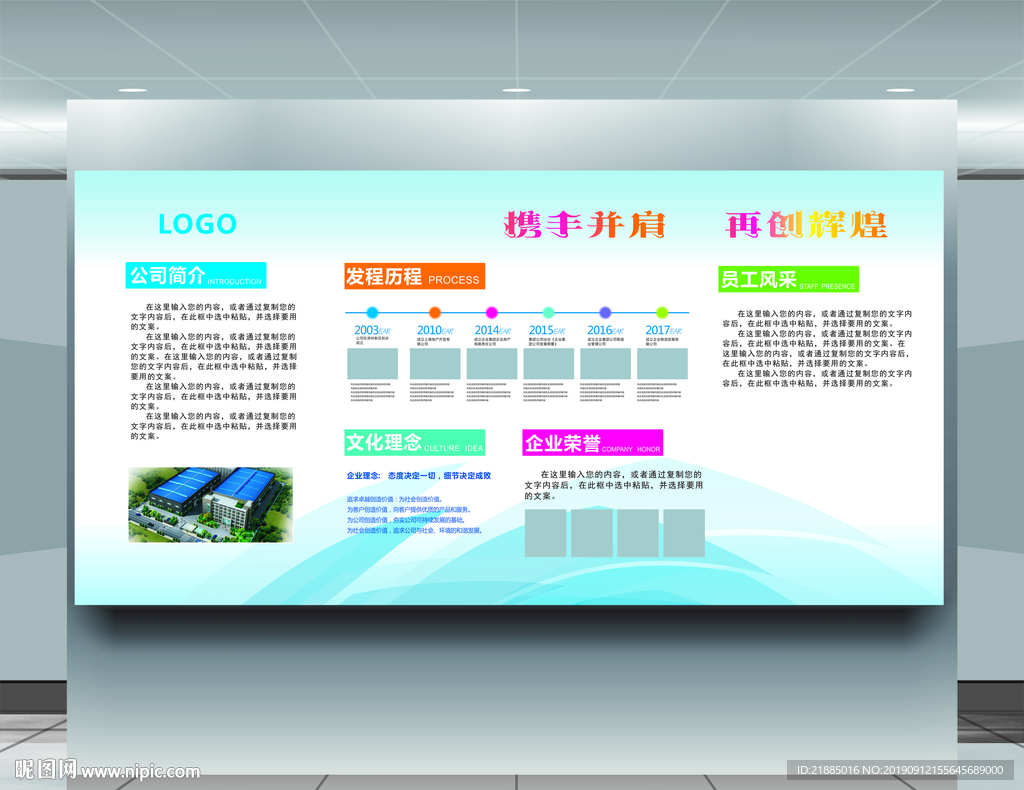Click the rightmost 企业荣誉 image placeholder
Image resolution: width=1024 pixels, height=790 pixels.
[684, 533]
